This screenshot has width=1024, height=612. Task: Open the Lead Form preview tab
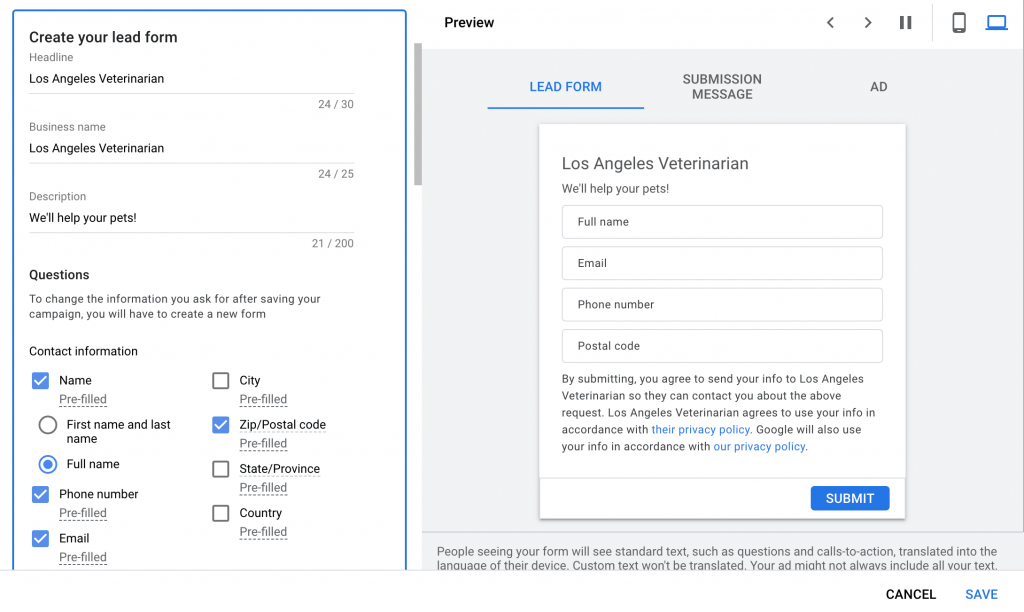pyautogui.click(x=566, y=87)
